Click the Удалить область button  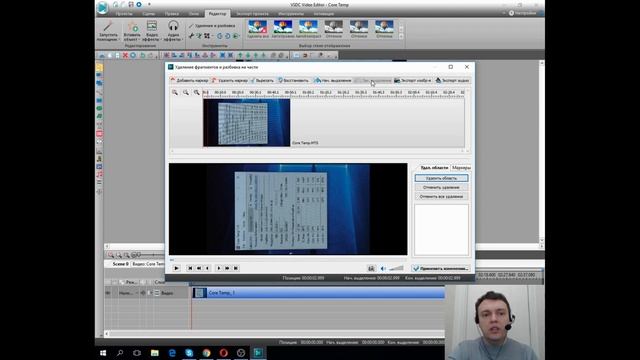pyautogui.click(x=441, y=178)
